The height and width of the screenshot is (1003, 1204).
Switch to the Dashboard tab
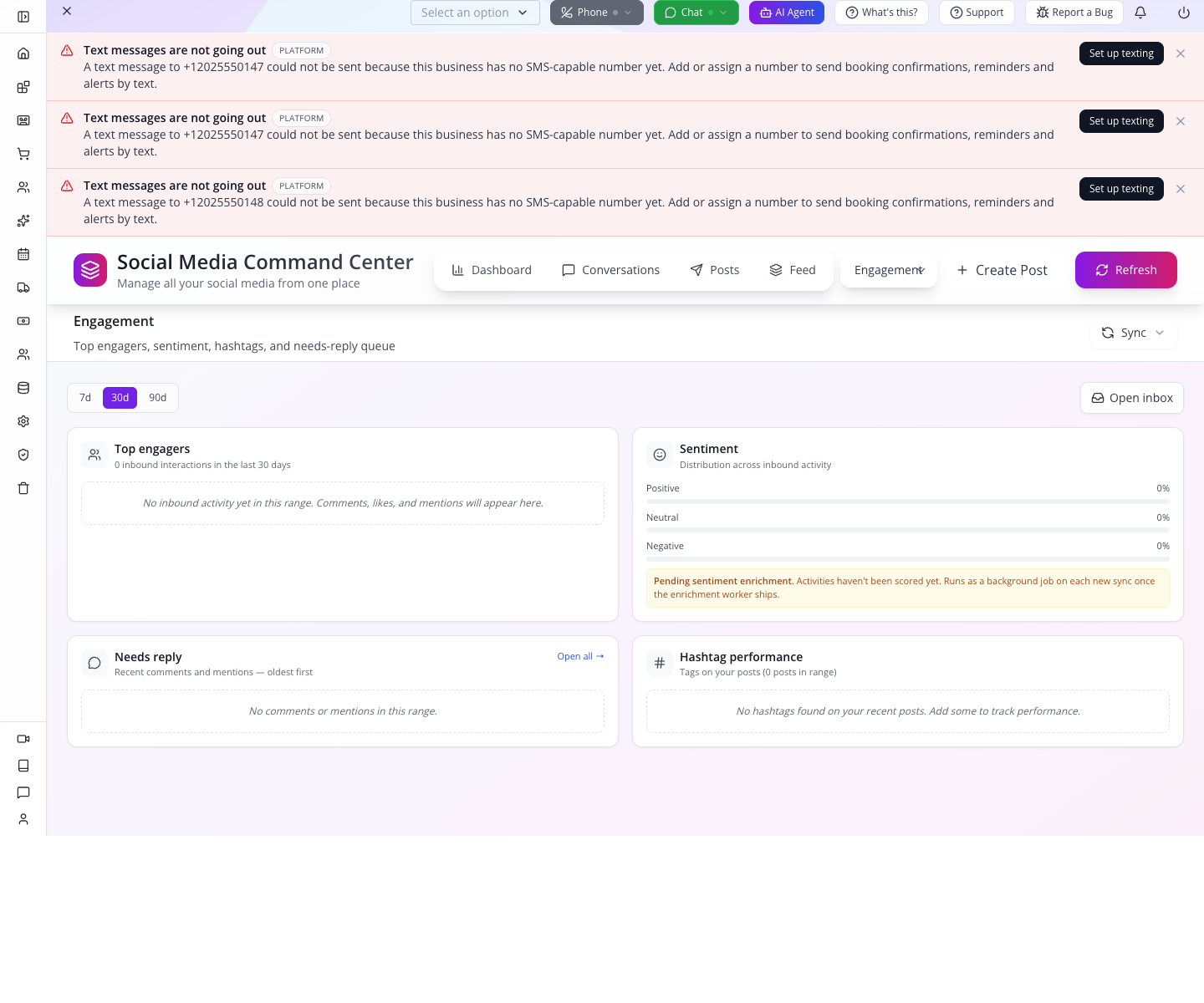[x=492, y=270]
